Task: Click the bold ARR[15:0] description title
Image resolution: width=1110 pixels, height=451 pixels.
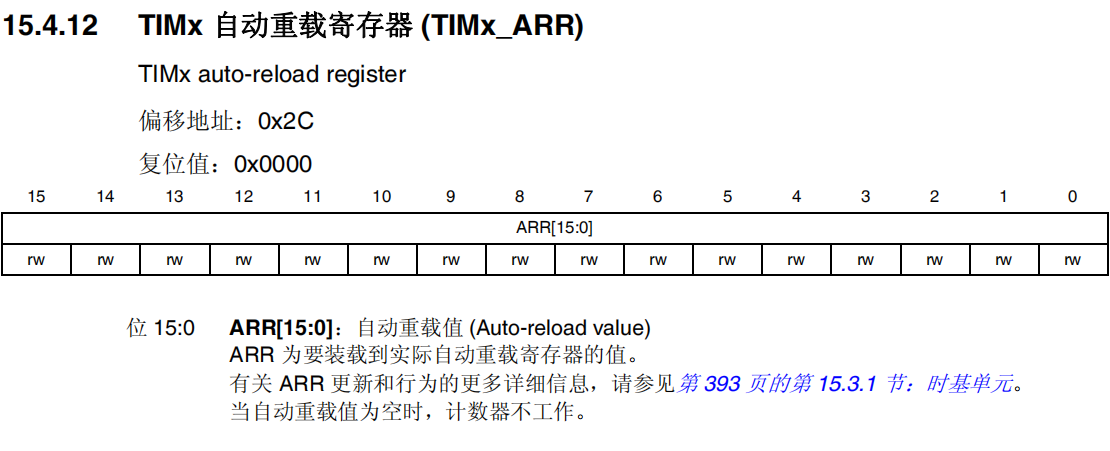Action: 280,329
